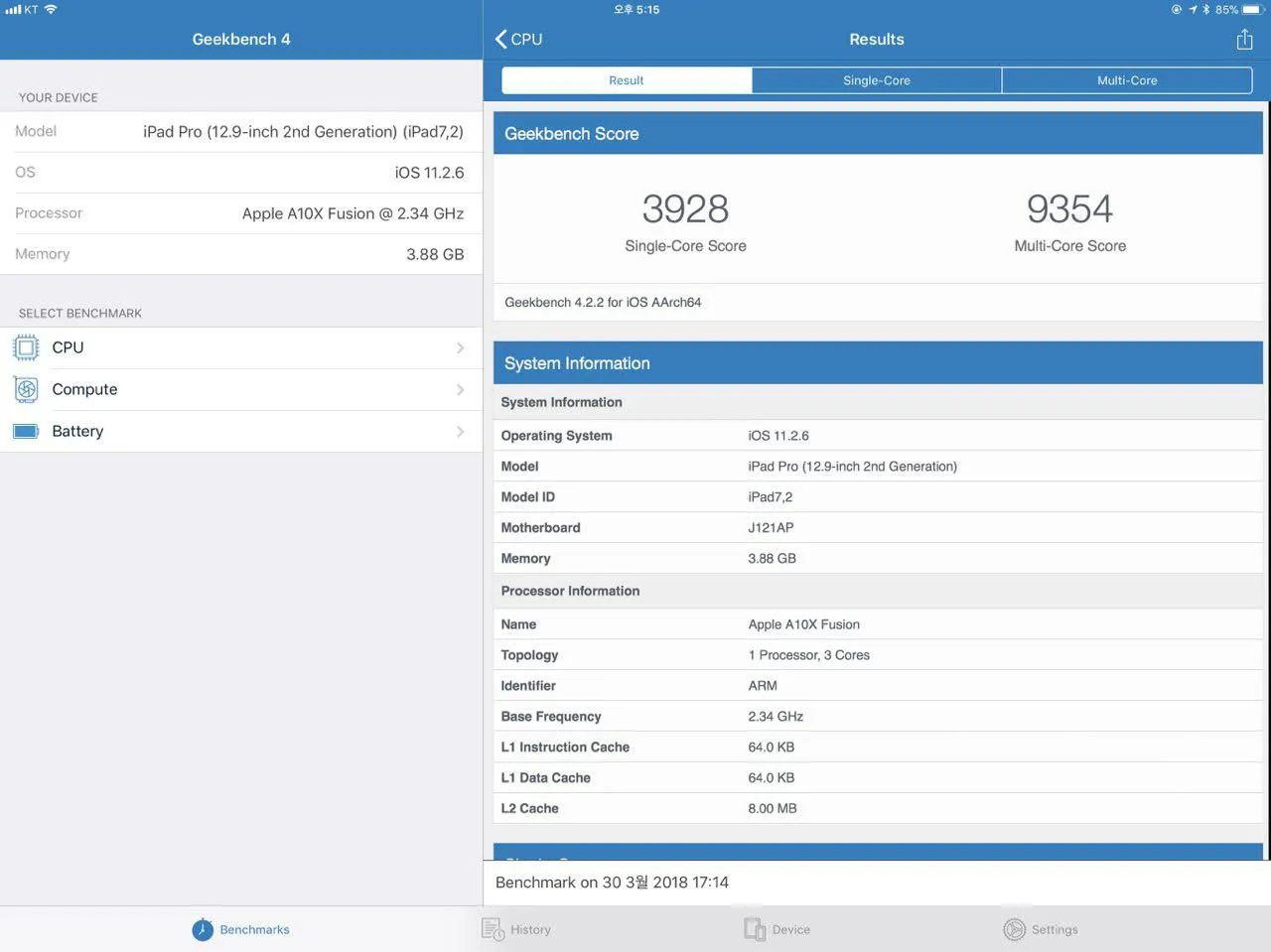
Task: Switch to the Multi-Core segment
Action: 1126,80
